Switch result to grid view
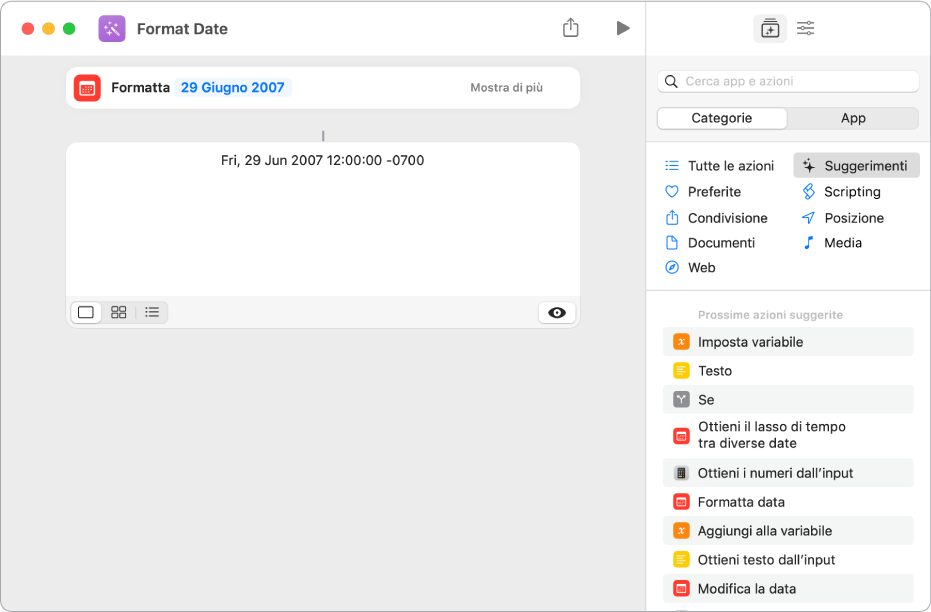Screen dimensions: 931x612 coord(119,312)
